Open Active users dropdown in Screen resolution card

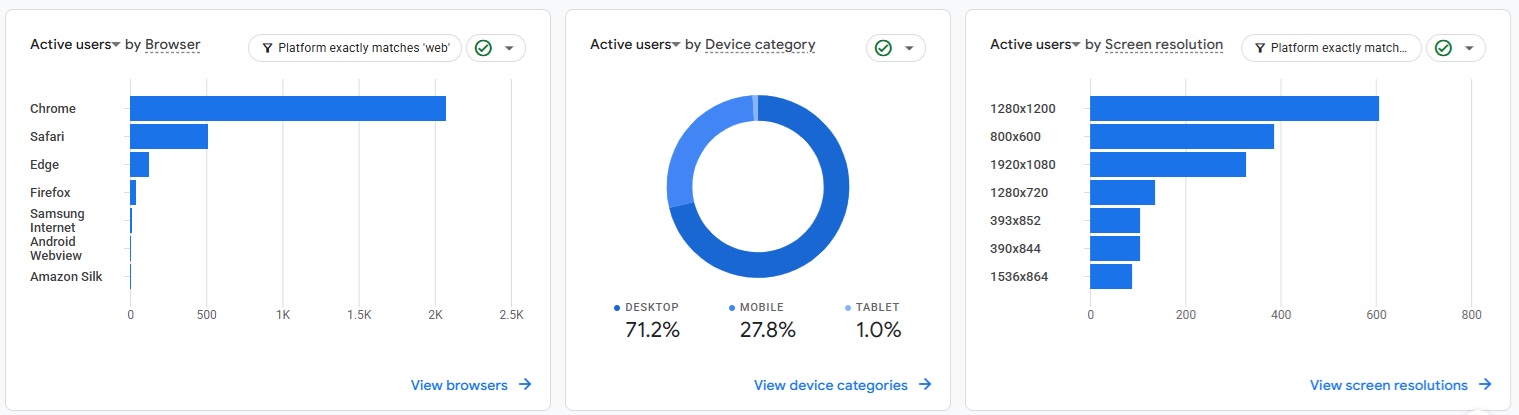click(x=1035, y=45)
